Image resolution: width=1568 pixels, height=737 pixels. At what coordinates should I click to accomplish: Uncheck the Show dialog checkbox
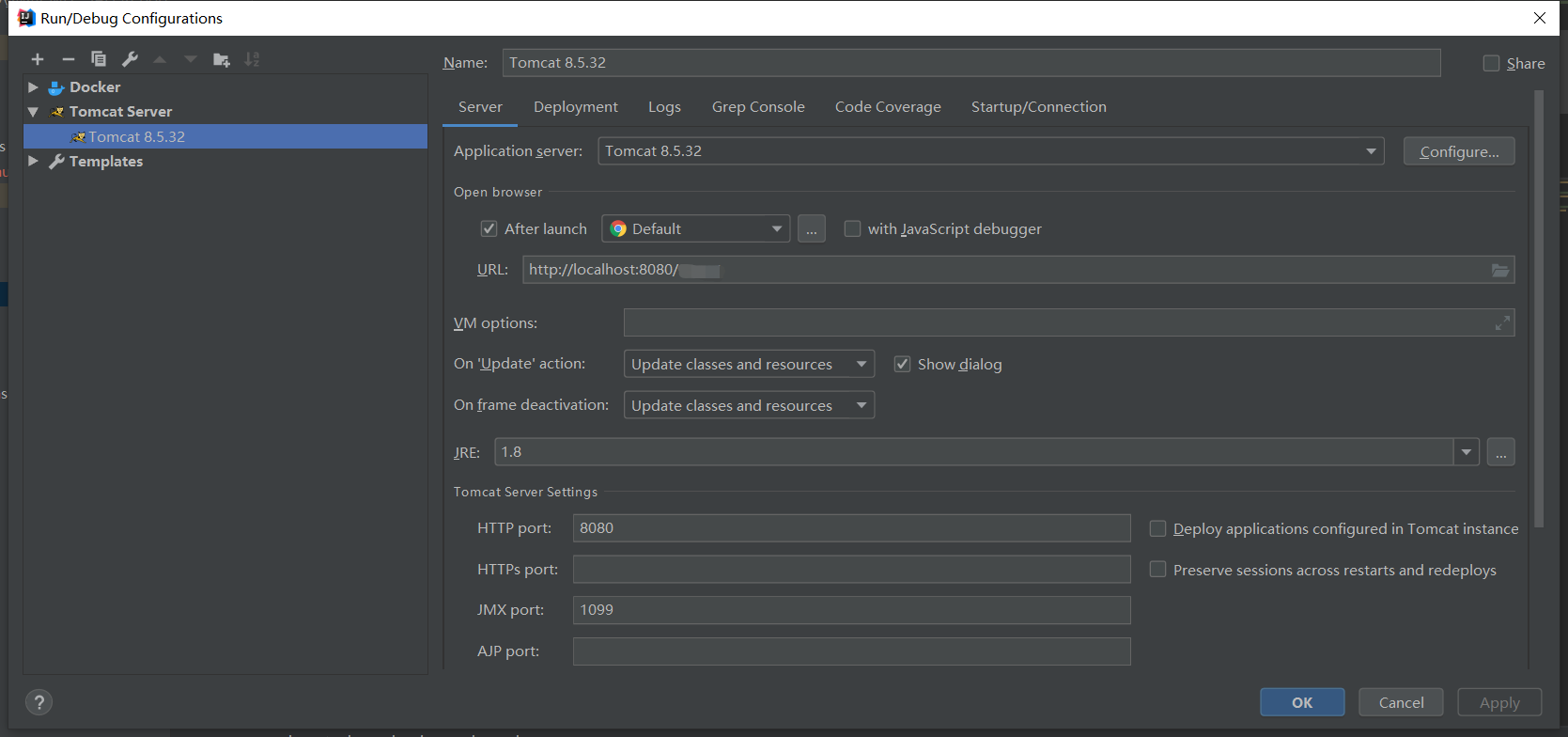(902, 364)
